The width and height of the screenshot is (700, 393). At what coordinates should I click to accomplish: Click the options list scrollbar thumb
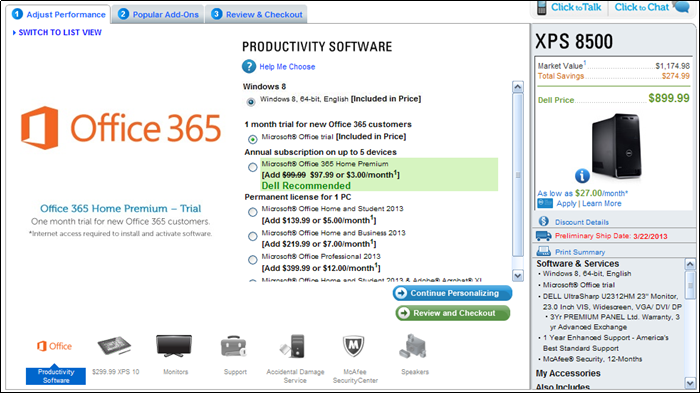518,175
